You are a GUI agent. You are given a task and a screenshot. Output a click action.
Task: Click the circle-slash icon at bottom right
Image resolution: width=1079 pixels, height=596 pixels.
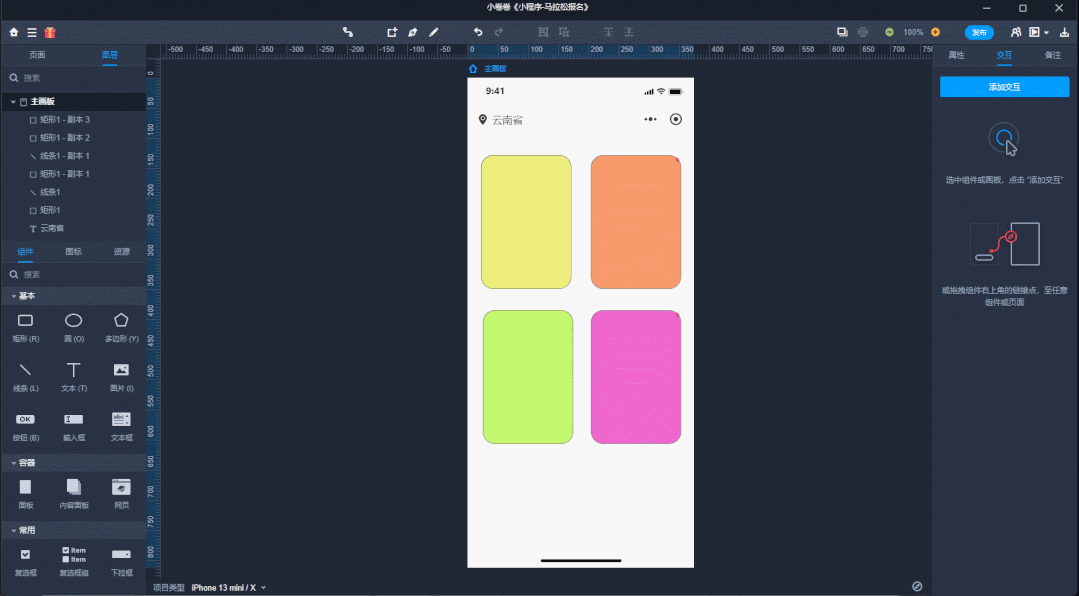917,586
